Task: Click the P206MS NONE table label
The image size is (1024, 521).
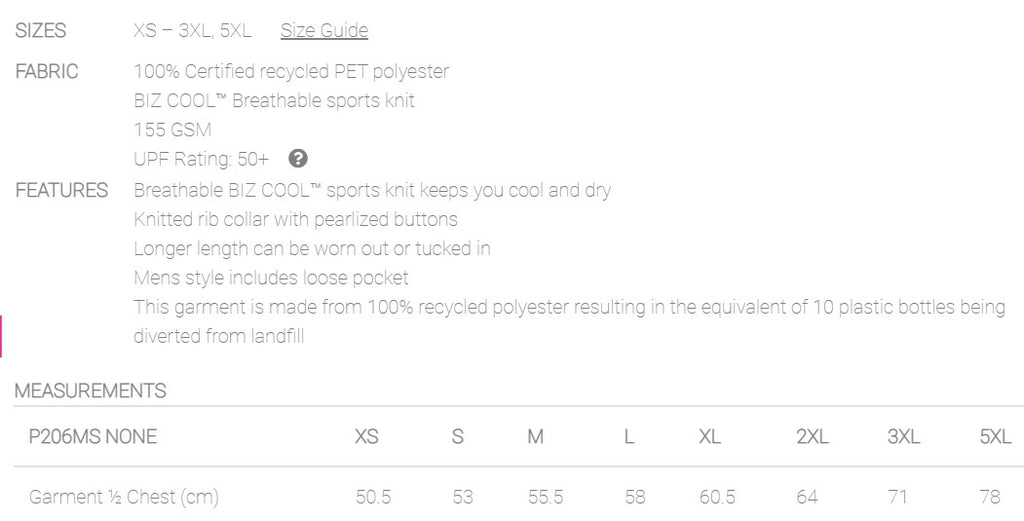Action: tap(93, 437)
